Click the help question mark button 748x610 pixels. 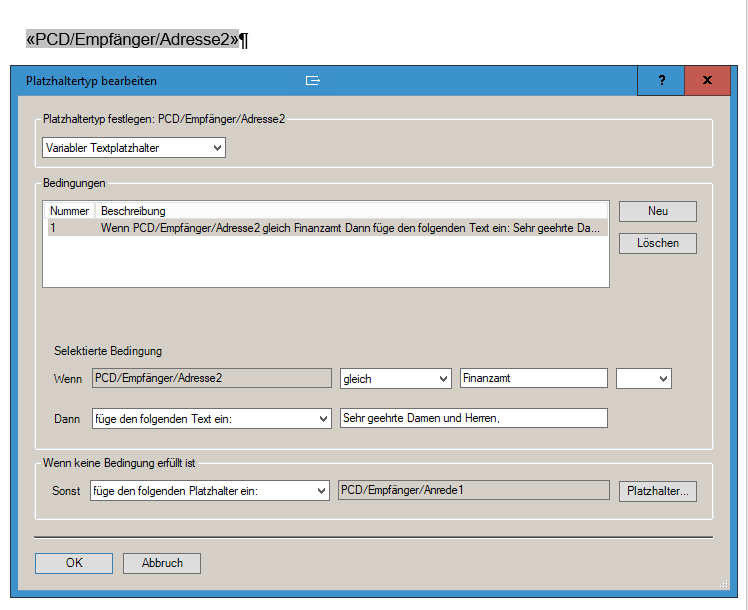661,81
